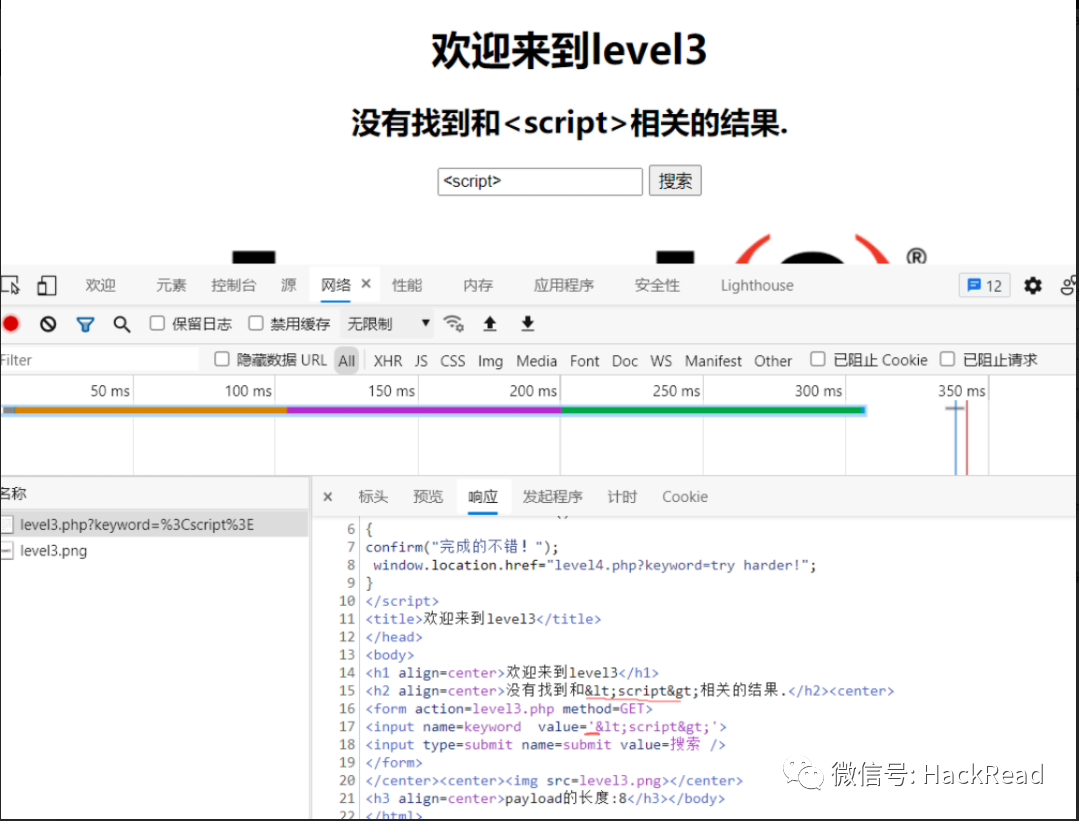Switch to 内存 tab
1079x821 pixels.
click(x=478, y=285)
